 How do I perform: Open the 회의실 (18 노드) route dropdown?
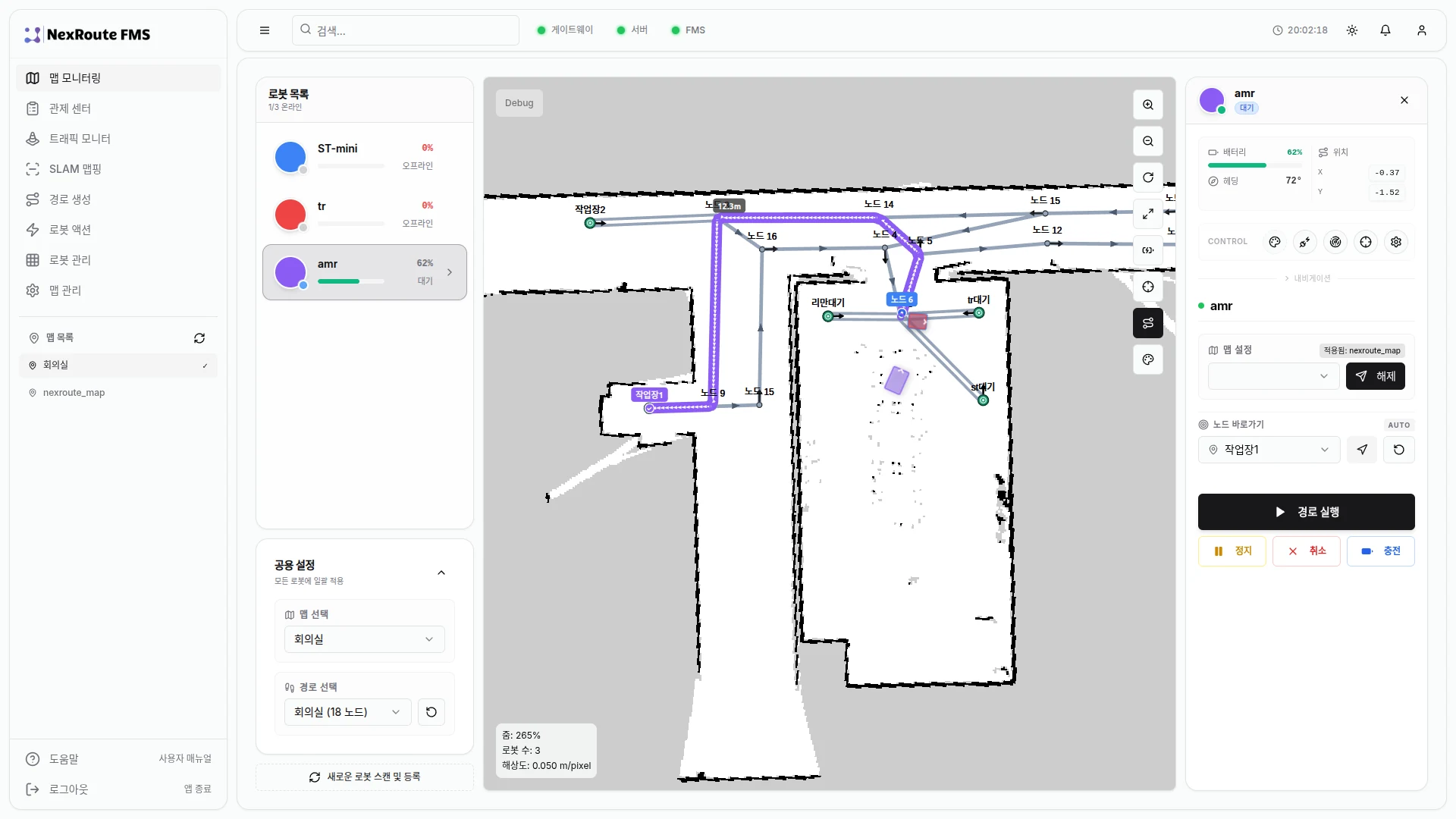pyautogui.click(x=348, y=712)
